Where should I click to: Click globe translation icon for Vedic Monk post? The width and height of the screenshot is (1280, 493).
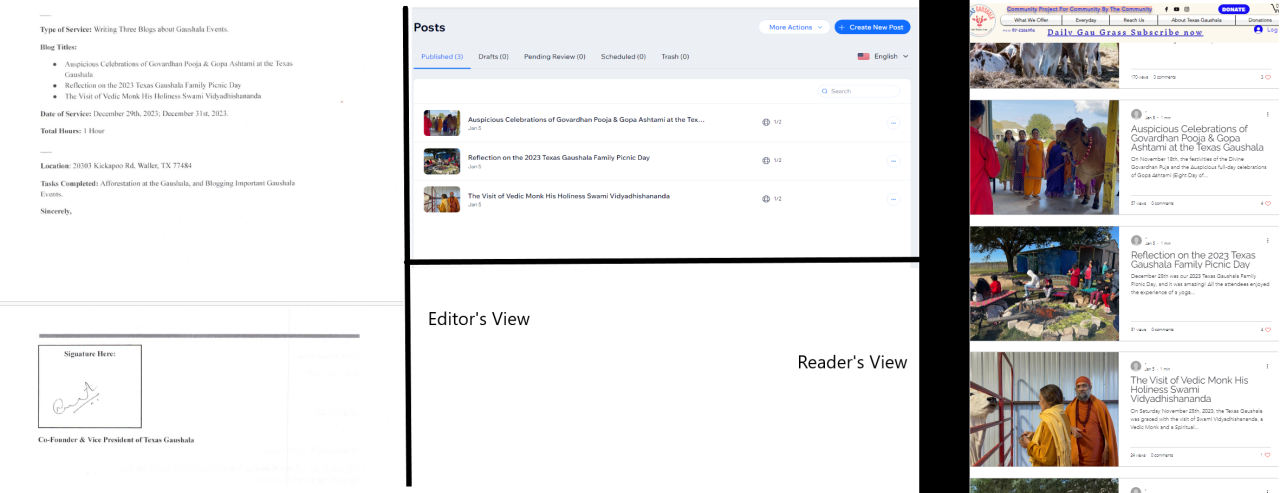(766, 198)
